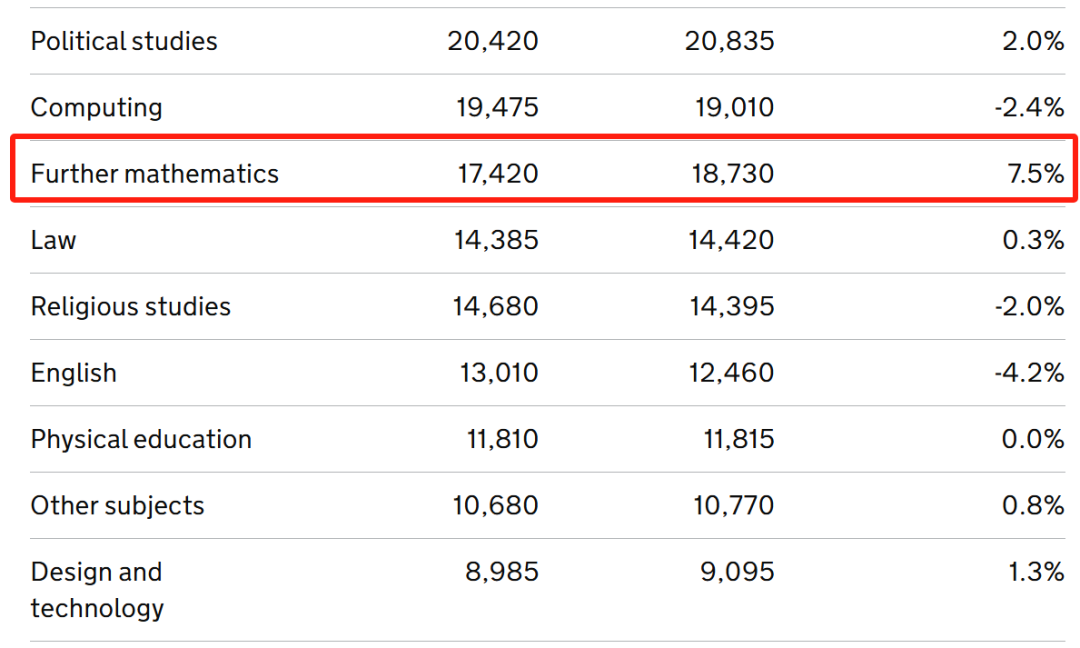Select the Other subjects row label
This screenshot has width=1080, height=648.
click(118, 506)
